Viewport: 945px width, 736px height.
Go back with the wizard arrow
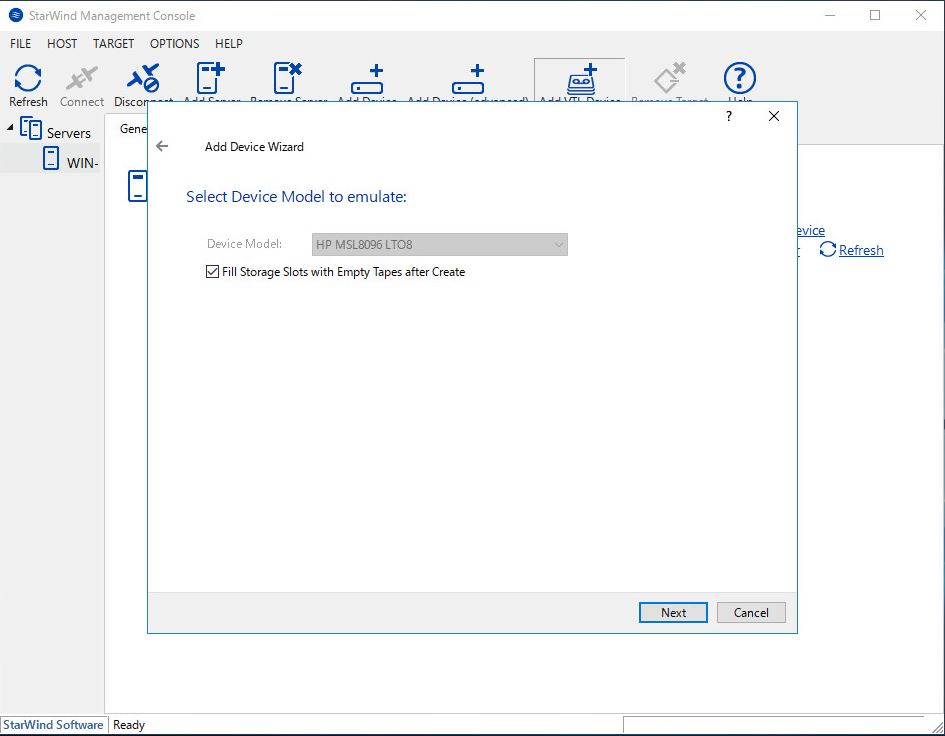click(x=162, y=146)
